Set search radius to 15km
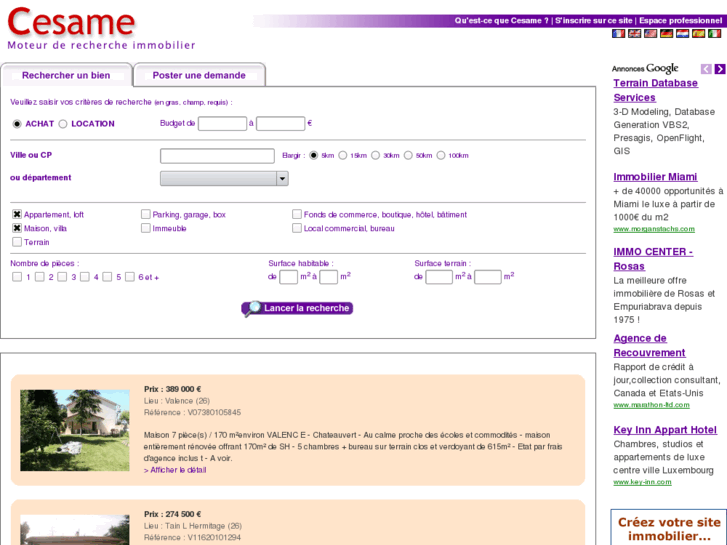Image resolution: width=727 pixels, height=545 pixels. coord(343,155)
